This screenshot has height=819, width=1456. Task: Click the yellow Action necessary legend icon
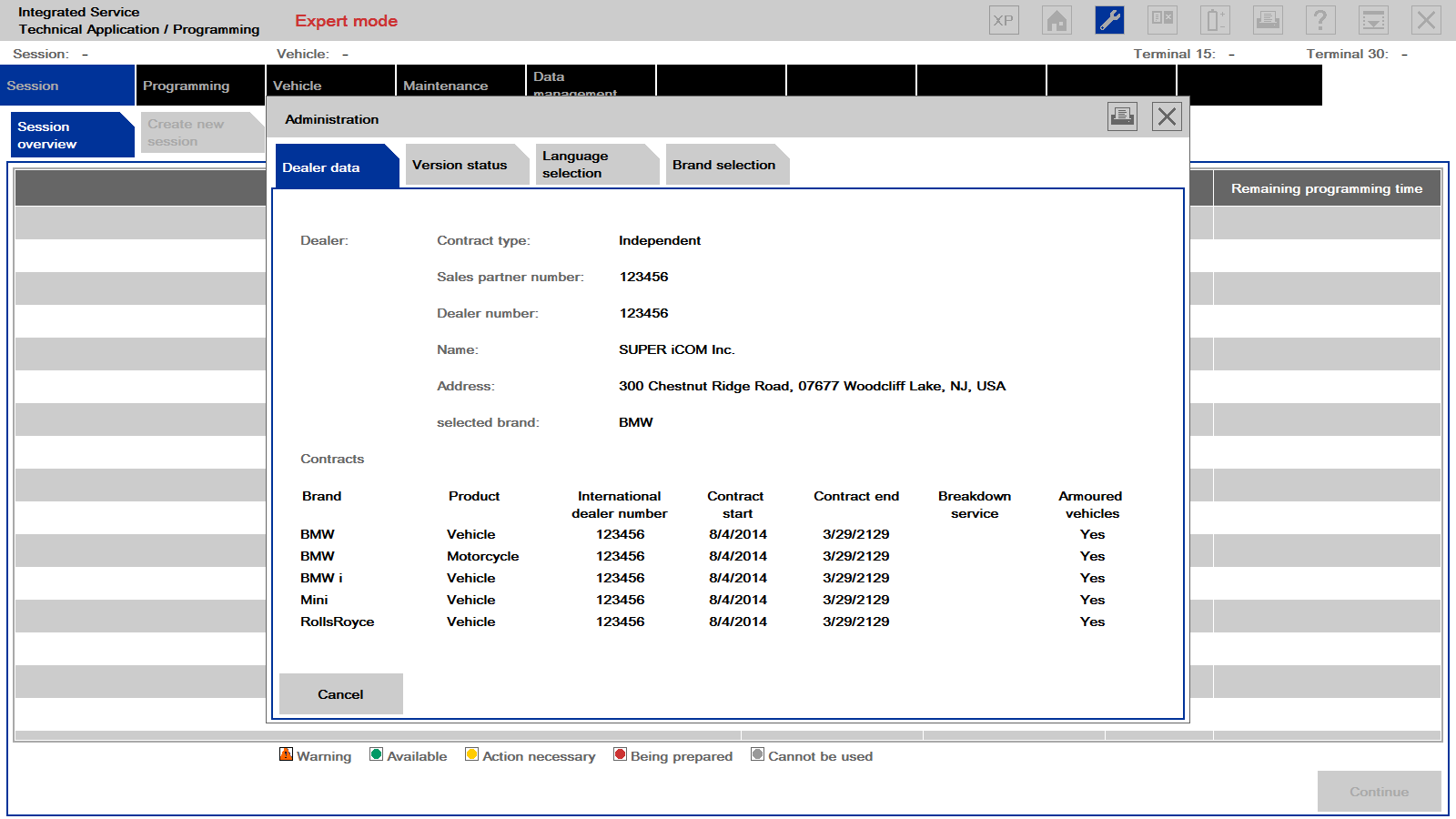coord(471,754)
